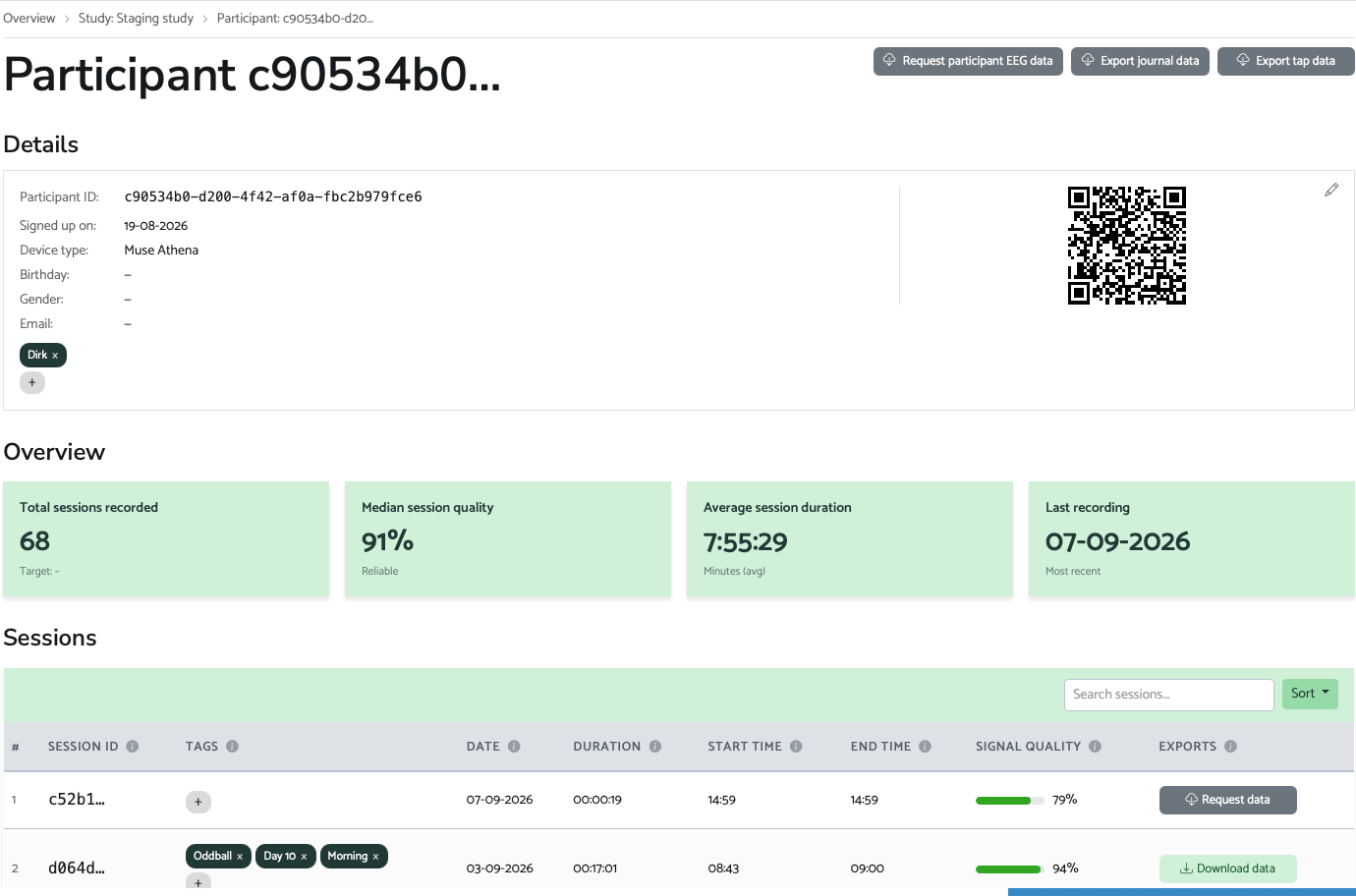Open the participant QR code image
This screenshot has height=896, width=1356.
click(1127, 246)
